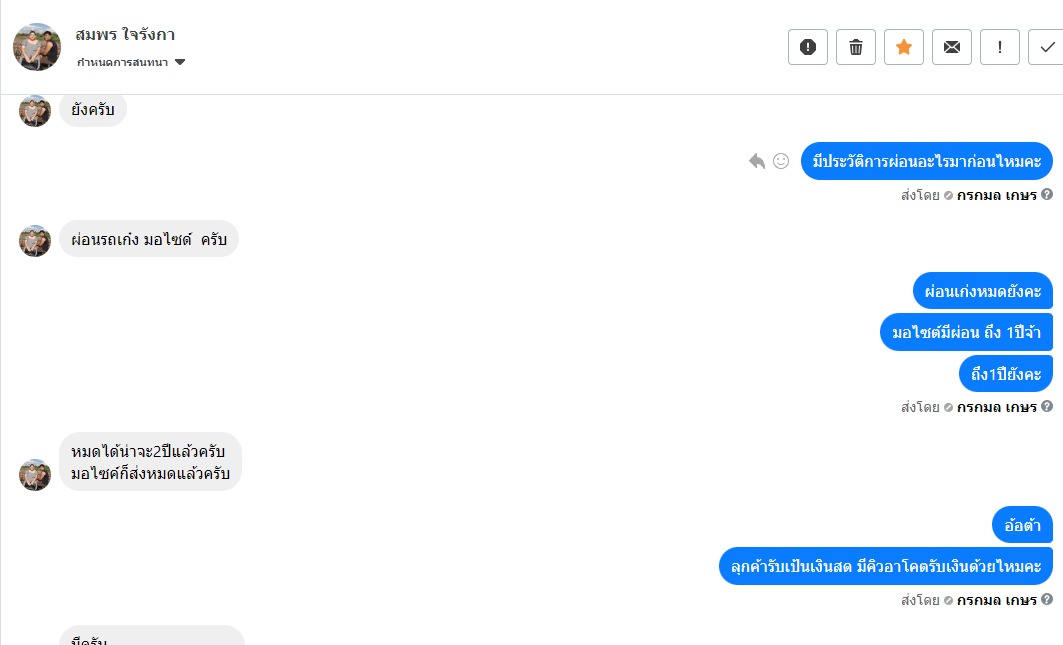Click reply arrow beside "มีประวัติการผ่อนอะไรมาก่อนไหมคะ"
This screenshot has width=1063, height=645.
(757, 161)
